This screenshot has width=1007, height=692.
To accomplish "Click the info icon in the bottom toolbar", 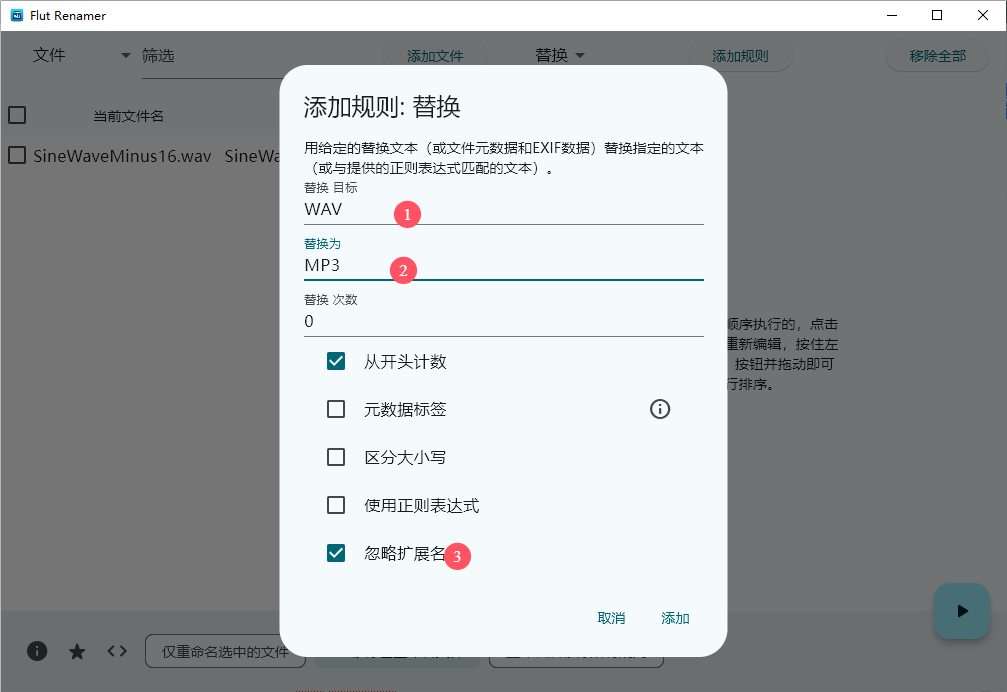I will [x=37, y=651].
